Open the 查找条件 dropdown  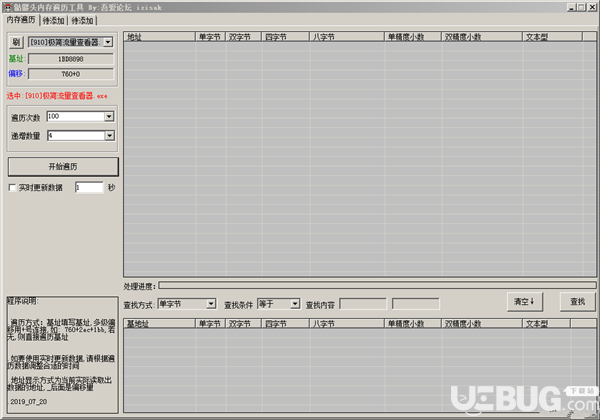(x=295, y=304)
